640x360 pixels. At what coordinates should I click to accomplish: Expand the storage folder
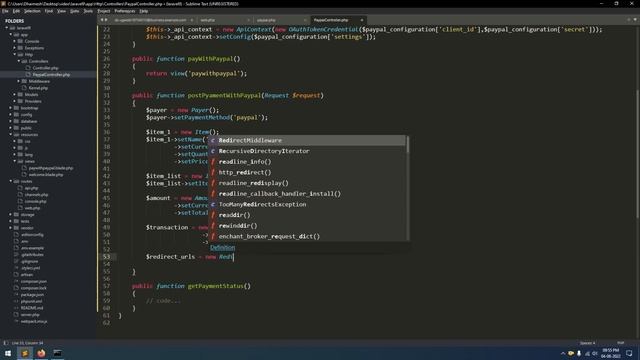11,214
